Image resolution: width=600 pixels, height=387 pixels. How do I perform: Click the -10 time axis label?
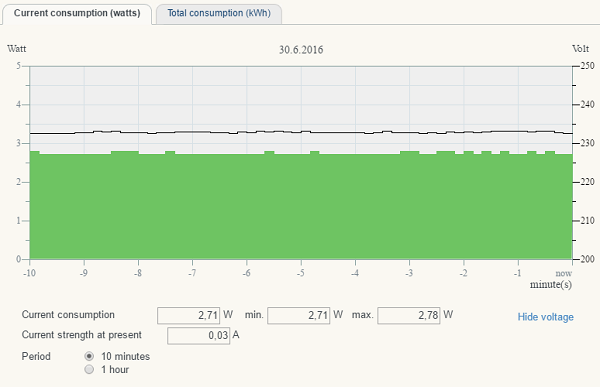pos(29,273)
